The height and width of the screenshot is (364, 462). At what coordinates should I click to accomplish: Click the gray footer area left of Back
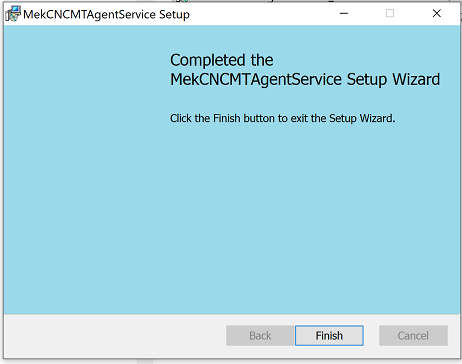click(x=115, y=336)
